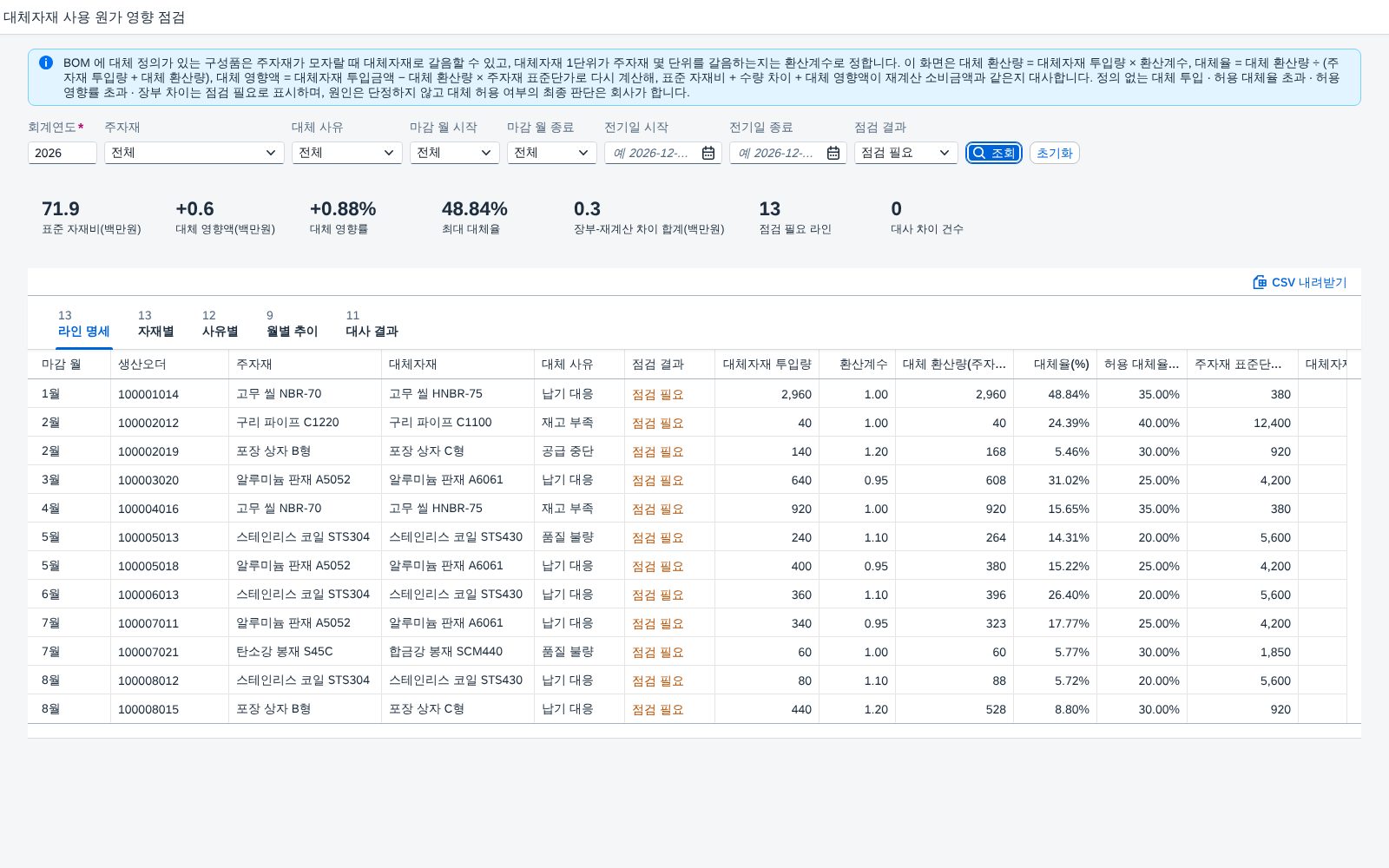1389x868 pixels.
Task: Click 포장 상자 B형 in order 100002019 row
Action: pyautogui.click(x=306, y=451)
